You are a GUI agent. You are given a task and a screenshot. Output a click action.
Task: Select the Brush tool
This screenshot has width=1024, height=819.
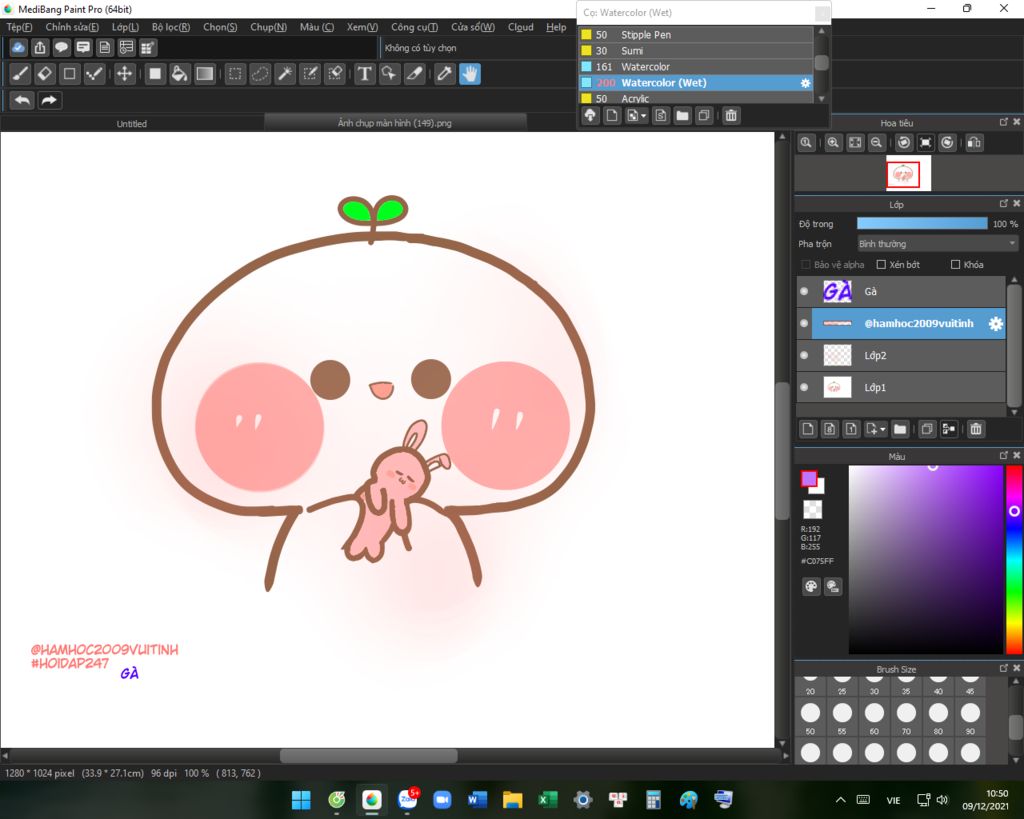pyautogui.click(x=20, y=74)
